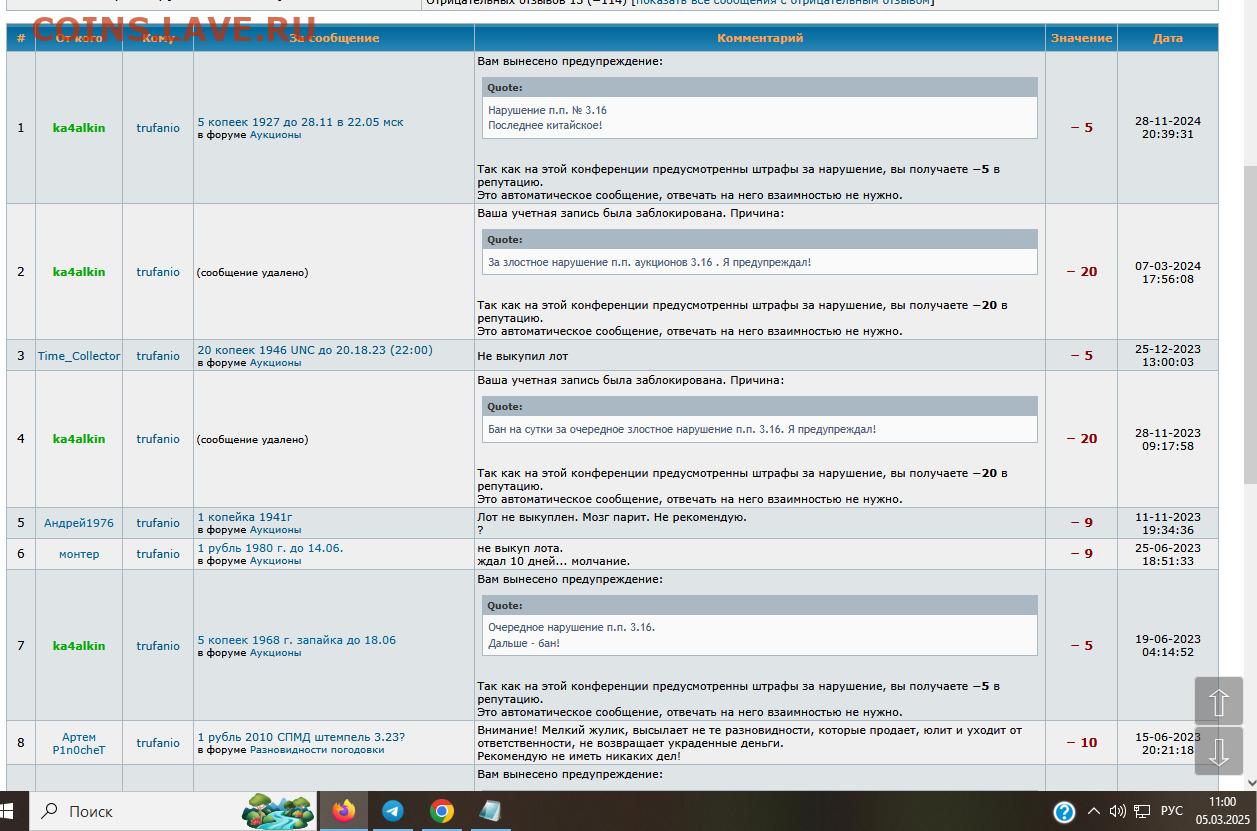Open the volume control in tray
Viewport: 1257px width, 831px height.
coord(1118,811)
